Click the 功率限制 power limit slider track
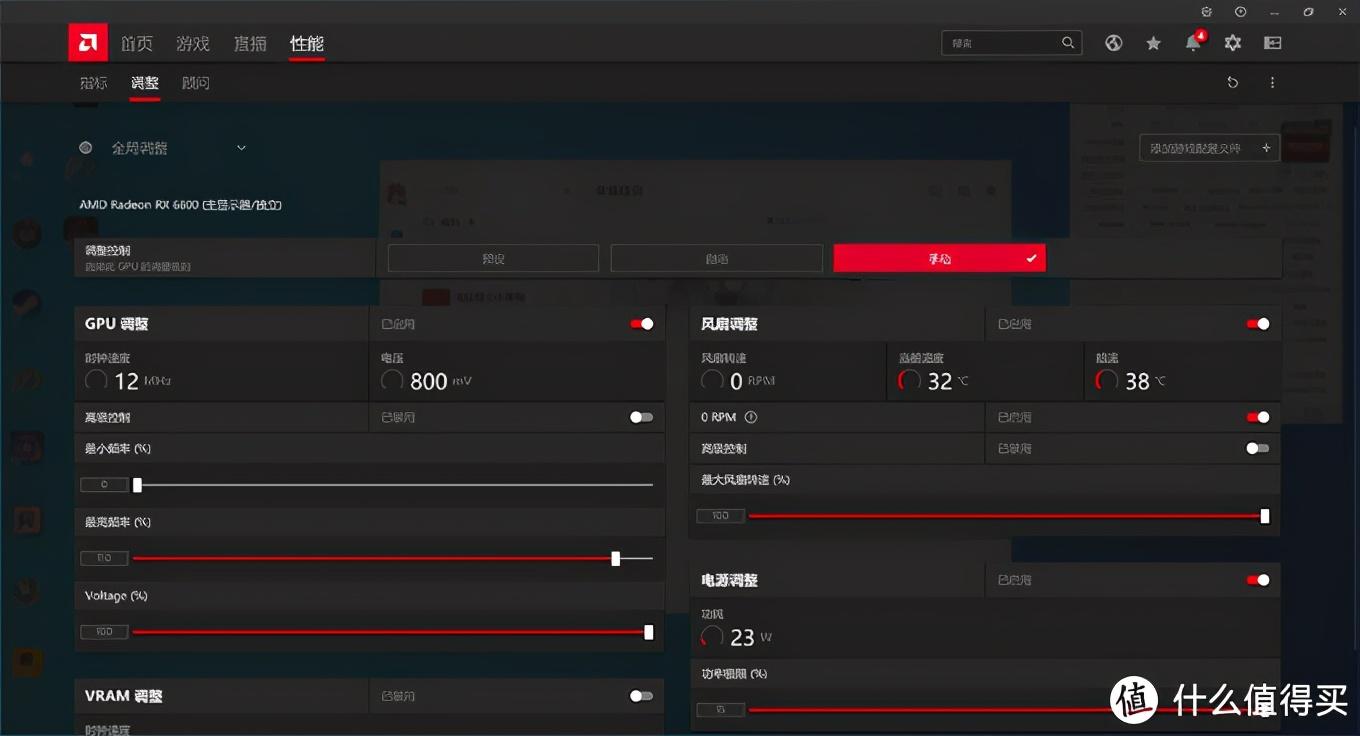The width and height of the screenshot is (1360, 736). [x=1009, y=710]
